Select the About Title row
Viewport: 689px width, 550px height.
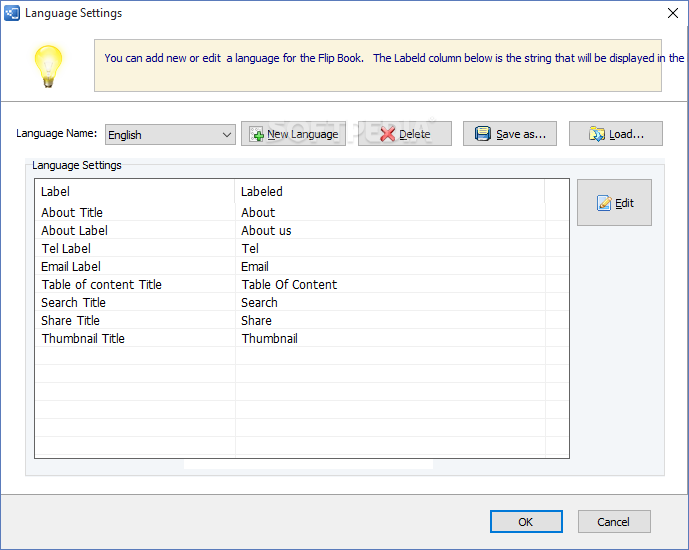(x=302, y=213)
